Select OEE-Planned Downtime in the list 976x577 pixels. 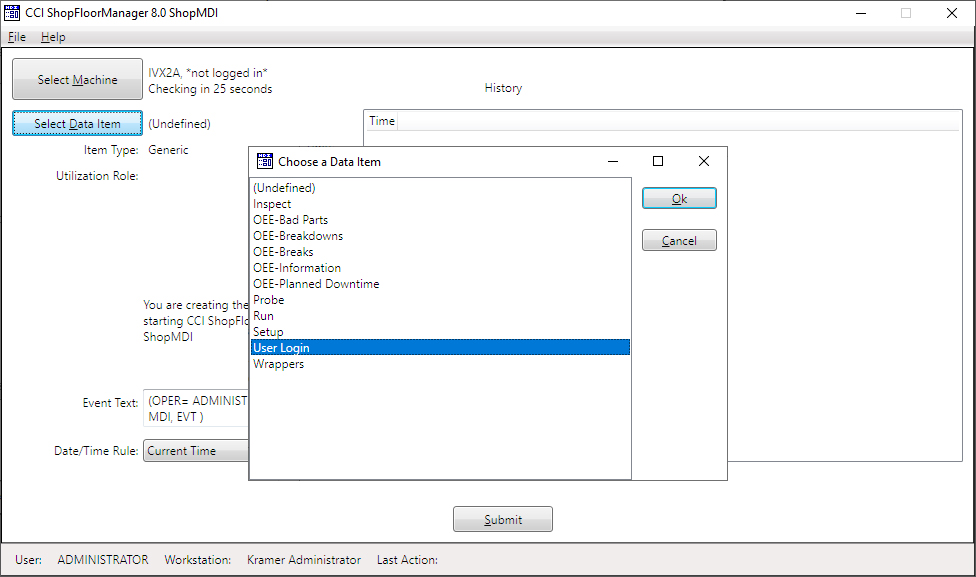[440, 284]
